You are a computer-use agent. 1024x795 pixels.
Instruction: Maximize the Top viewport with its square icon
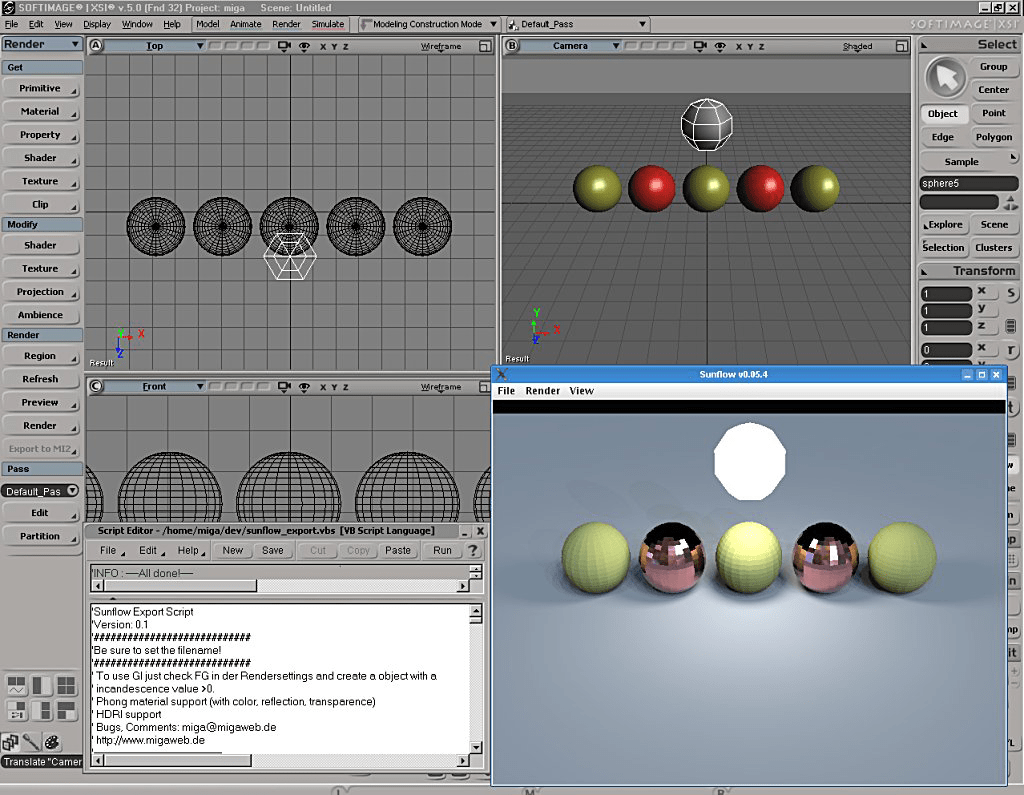coord(485,46)
